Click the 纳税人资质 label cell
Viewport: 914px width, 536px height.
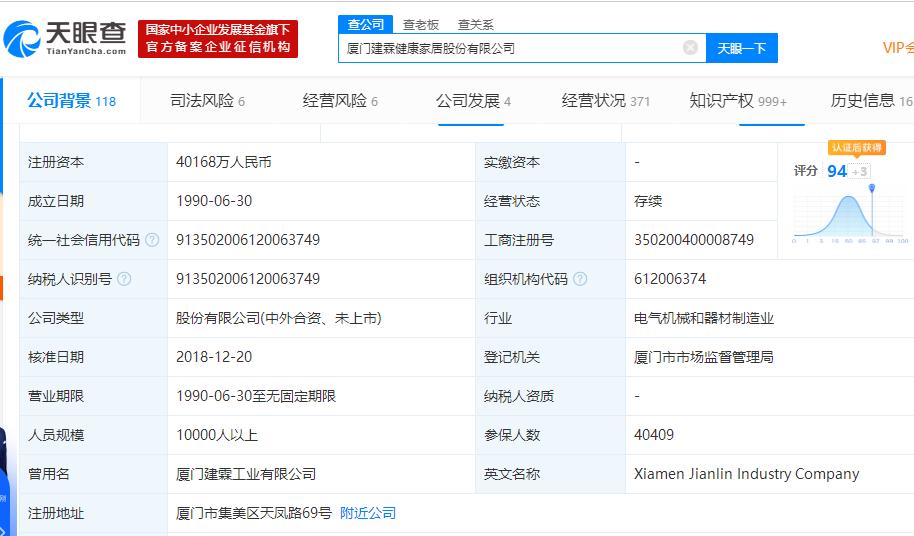[550, 396]
